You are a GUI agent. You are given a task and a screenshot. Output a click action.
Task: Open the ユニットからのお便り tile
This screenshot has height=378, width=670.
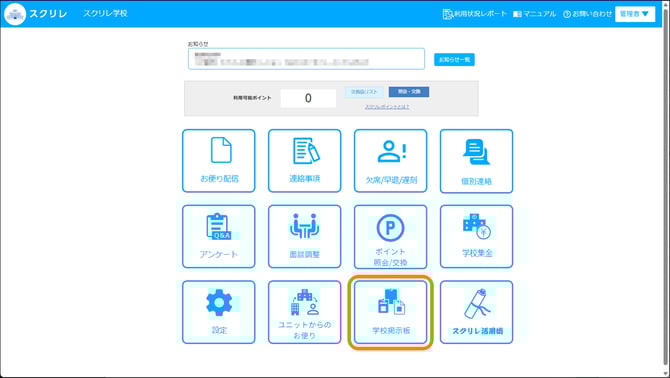click(x=304, y=312)
